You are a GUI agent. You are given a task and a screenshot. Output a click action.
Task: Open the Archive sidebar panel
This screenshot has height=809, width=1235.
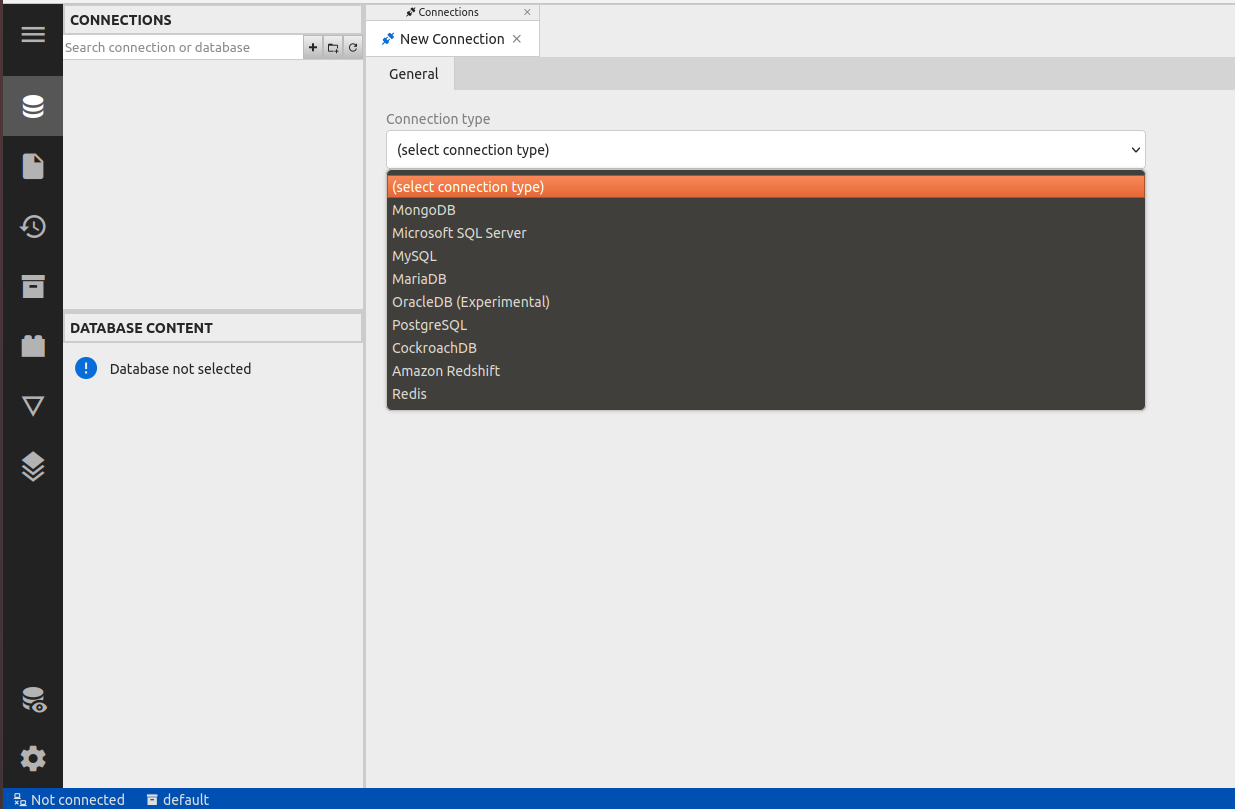(x=33, y=286)
